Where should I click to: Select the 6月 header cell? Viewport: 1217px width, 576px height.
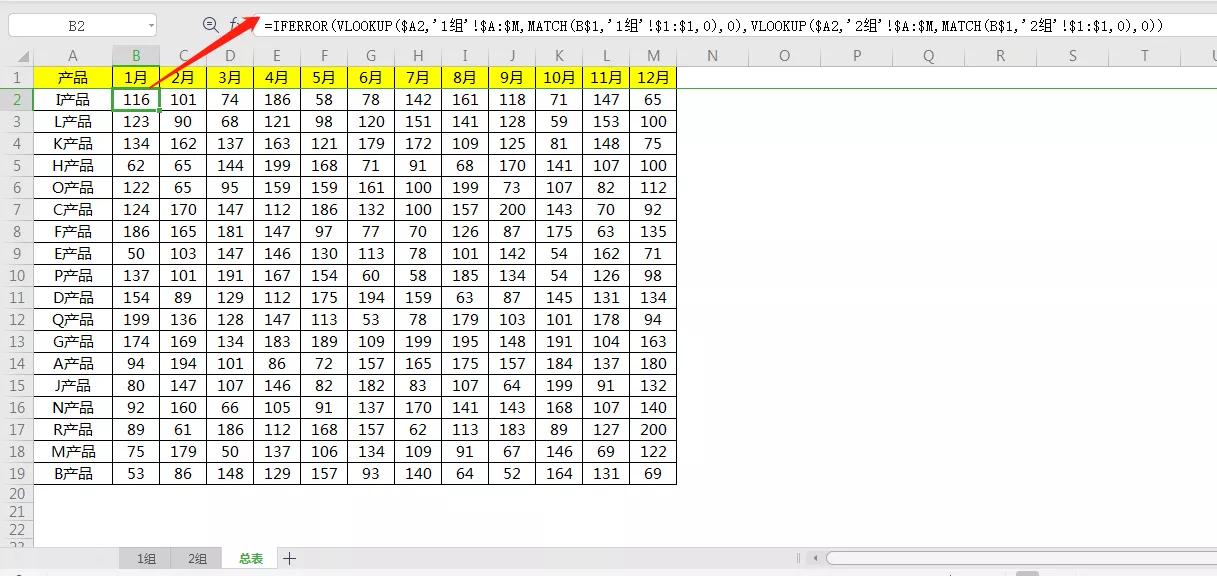(371, 77)
